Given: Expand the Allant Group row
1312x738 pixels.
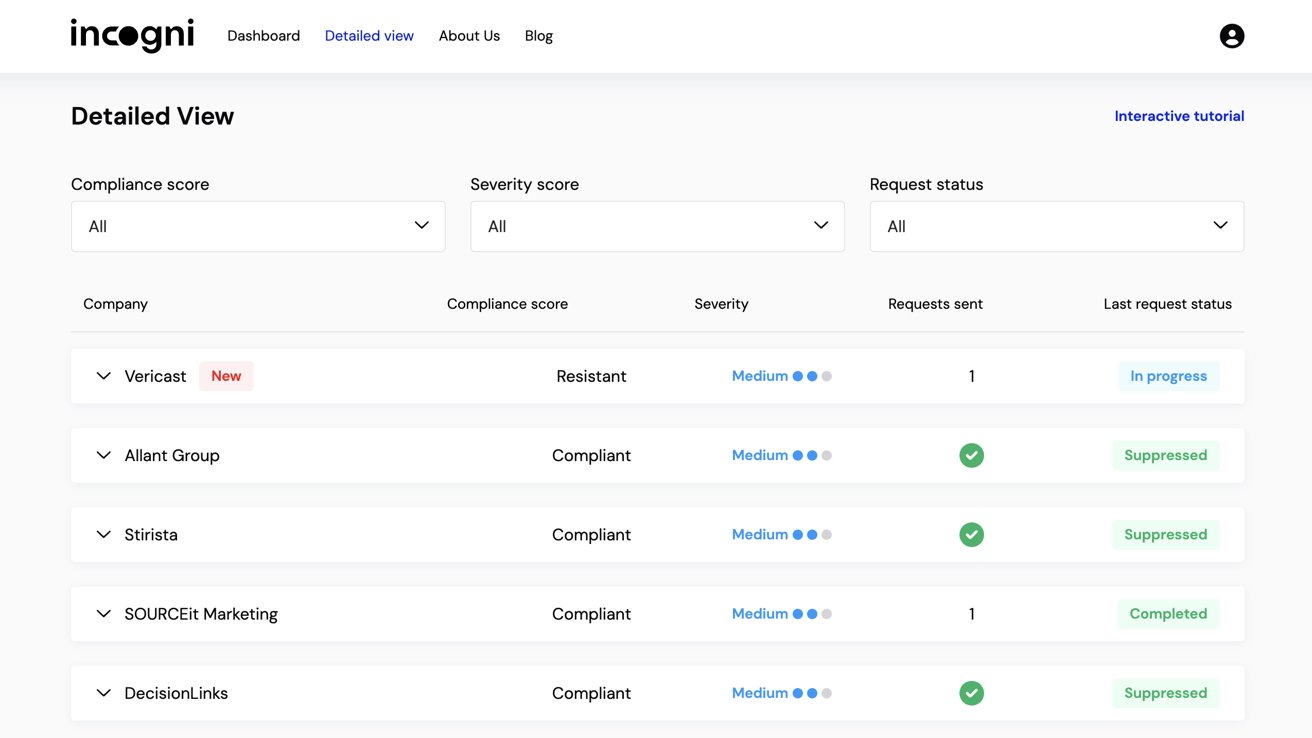Looking at the screenshot, I should 103,455.
